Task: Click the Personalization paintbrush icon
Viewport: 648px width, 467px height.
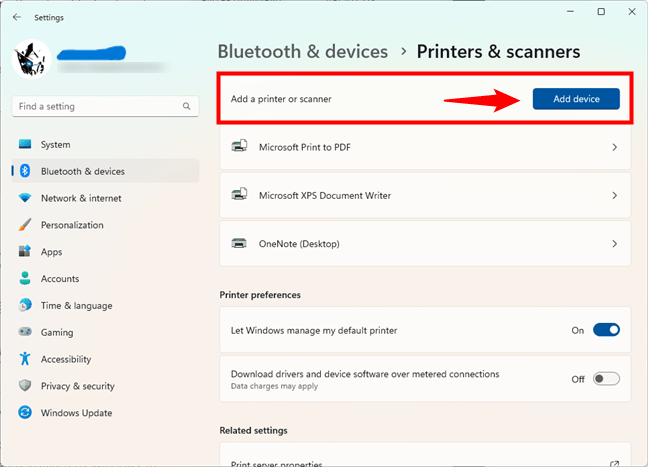Action: [x=25, y=225]
